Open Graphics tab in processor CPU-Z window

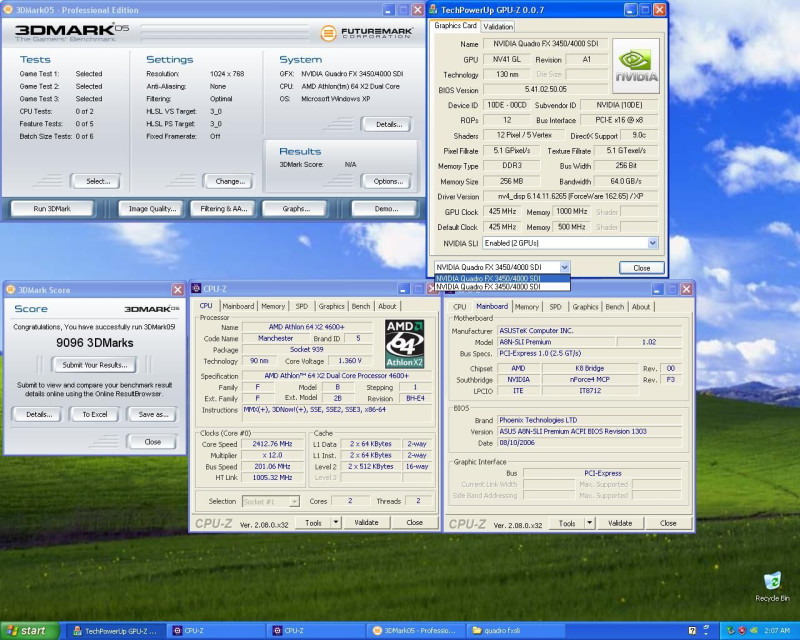click(332, 306)
